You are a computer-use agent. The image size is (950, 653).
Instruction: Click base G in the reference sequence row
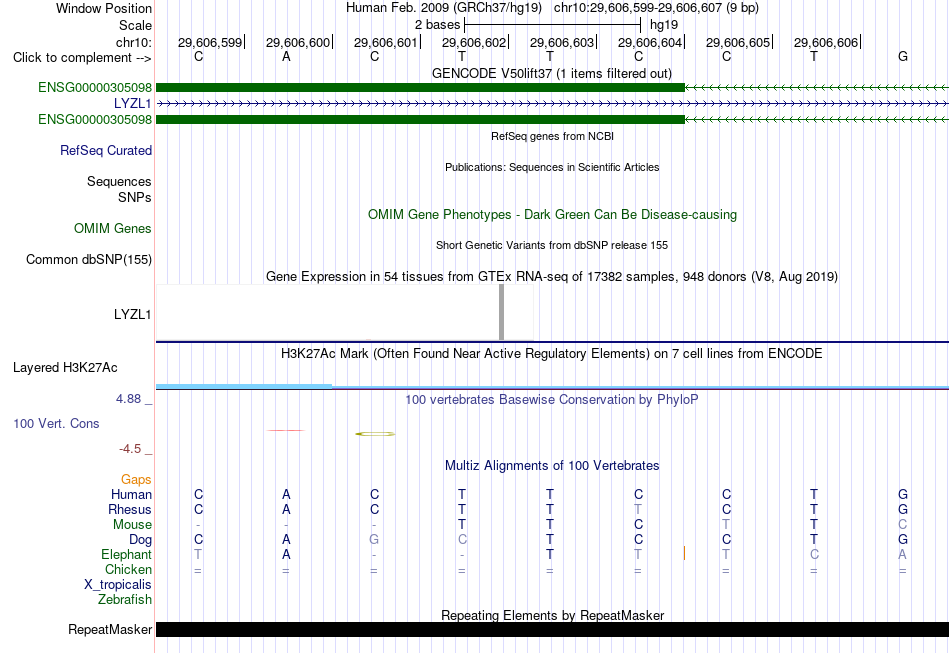coord(903,56)
